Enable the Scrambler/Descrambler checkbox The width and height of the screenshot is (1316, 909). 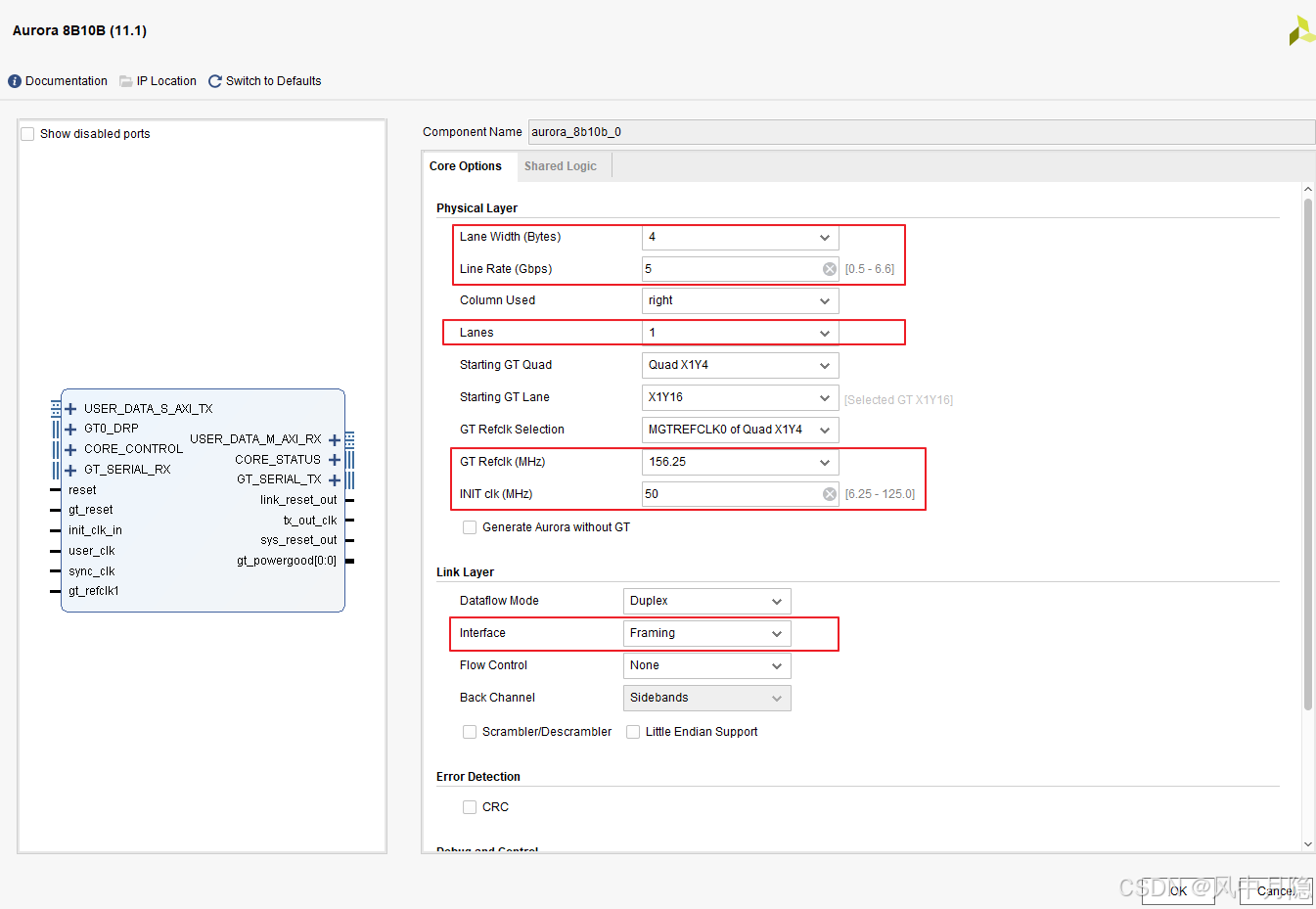470,732
